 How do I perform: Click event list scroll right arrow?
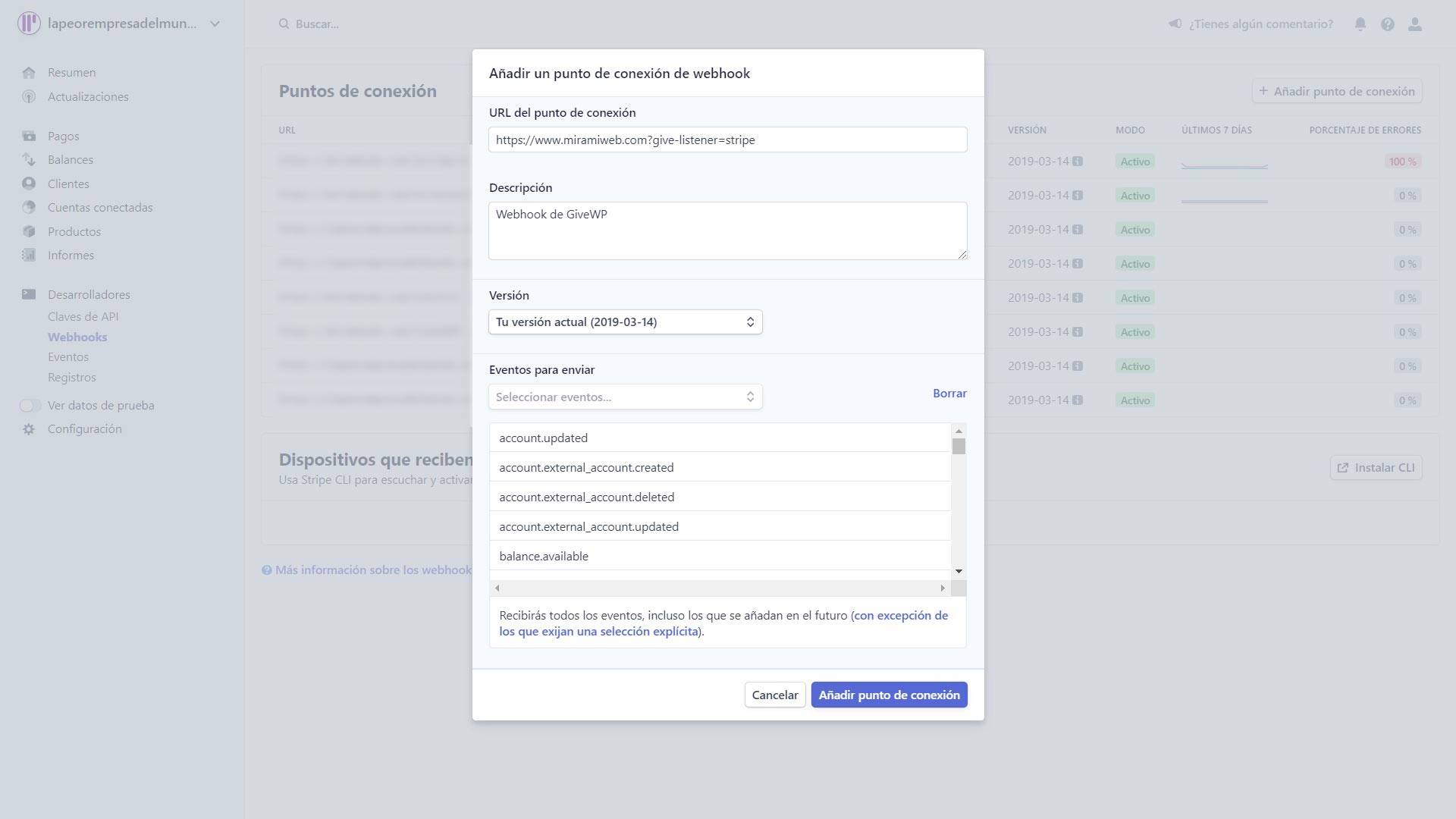pos(943,588)
